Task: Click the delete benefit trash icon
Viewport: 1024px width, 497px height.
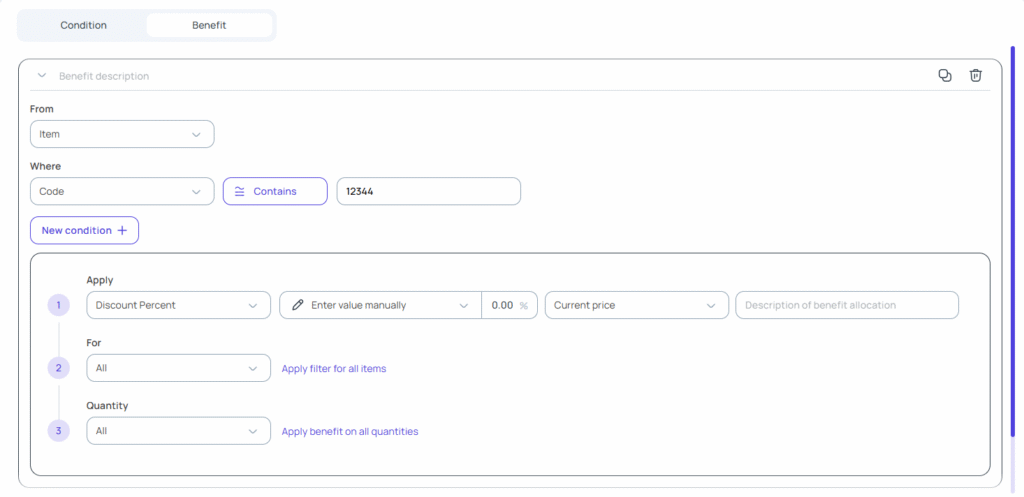Action: (x=976, y=76)
